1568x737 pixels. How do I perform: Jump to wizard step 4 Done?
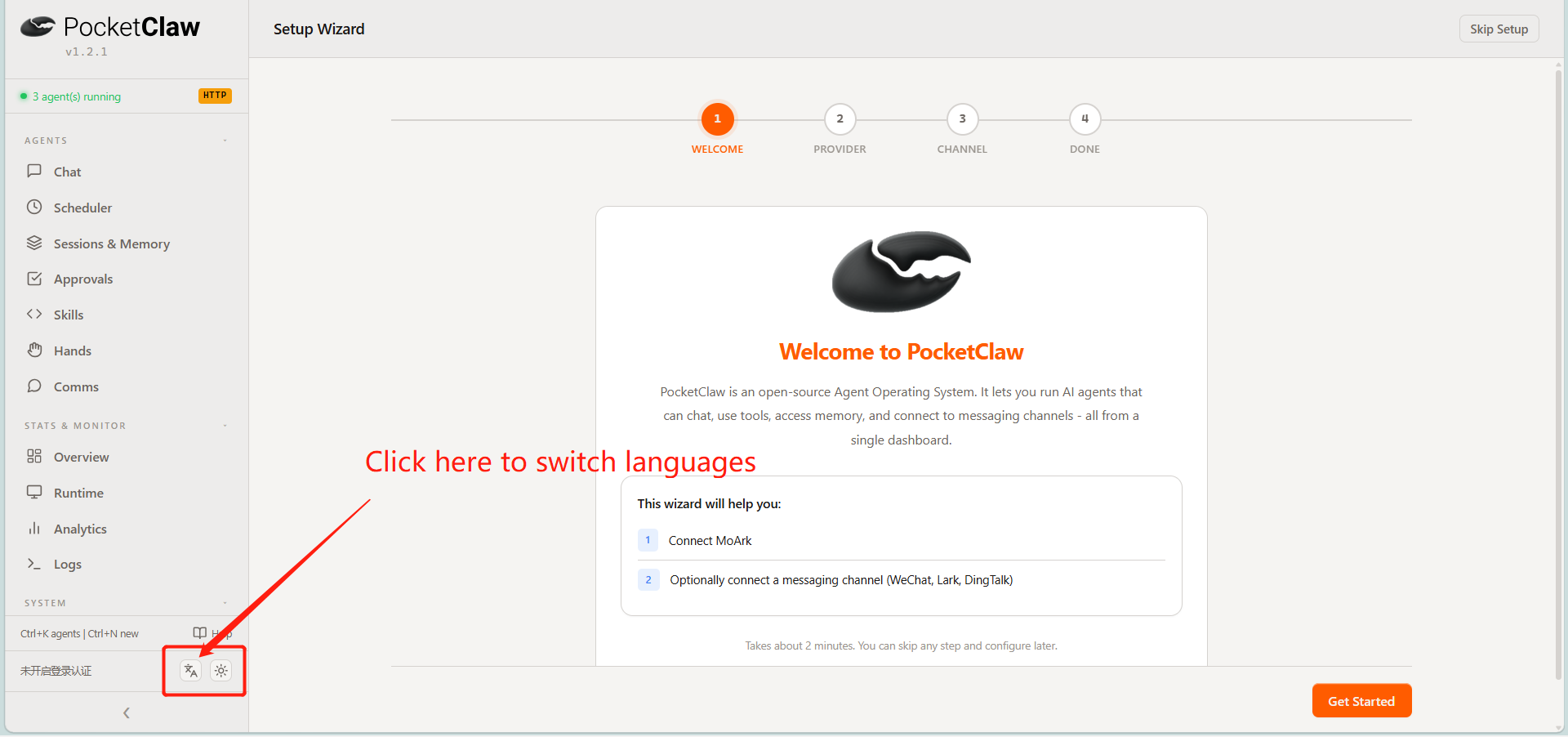tap(1085, 119)
